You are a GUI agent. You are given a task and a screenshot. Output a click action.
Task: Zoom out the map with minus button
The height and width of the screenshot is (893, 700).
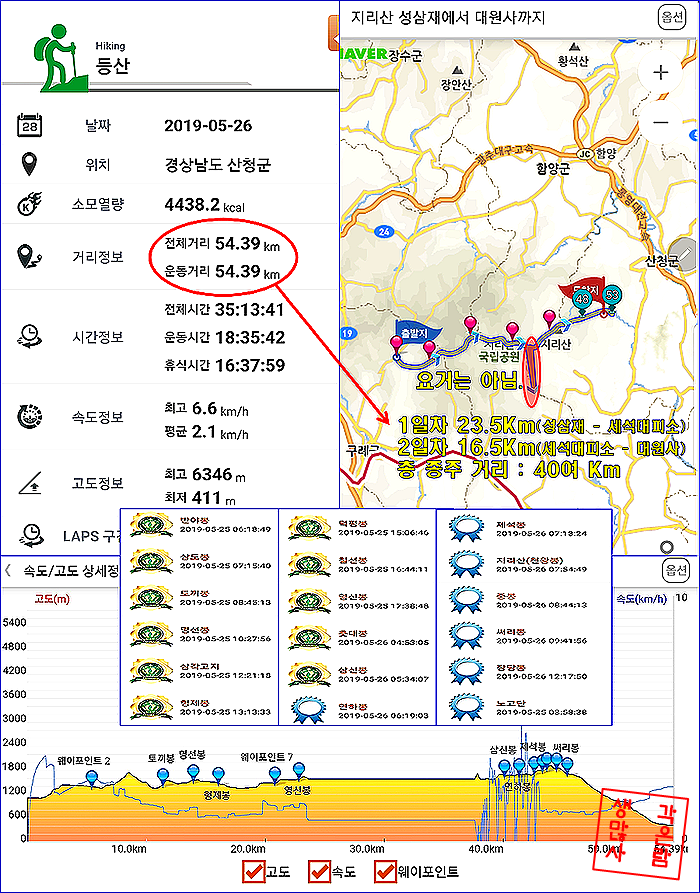(661, 122)
